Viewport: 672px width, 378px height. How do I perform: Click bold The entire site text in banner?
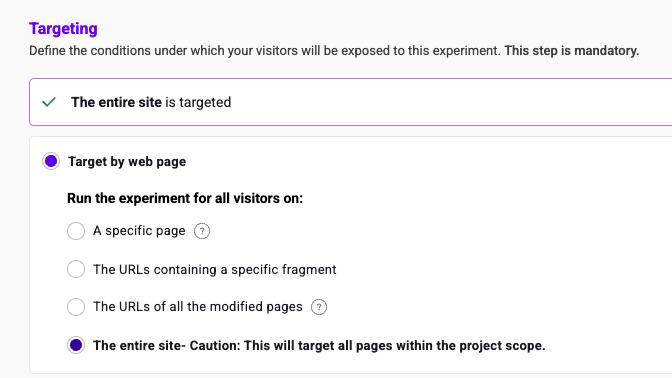117,102
